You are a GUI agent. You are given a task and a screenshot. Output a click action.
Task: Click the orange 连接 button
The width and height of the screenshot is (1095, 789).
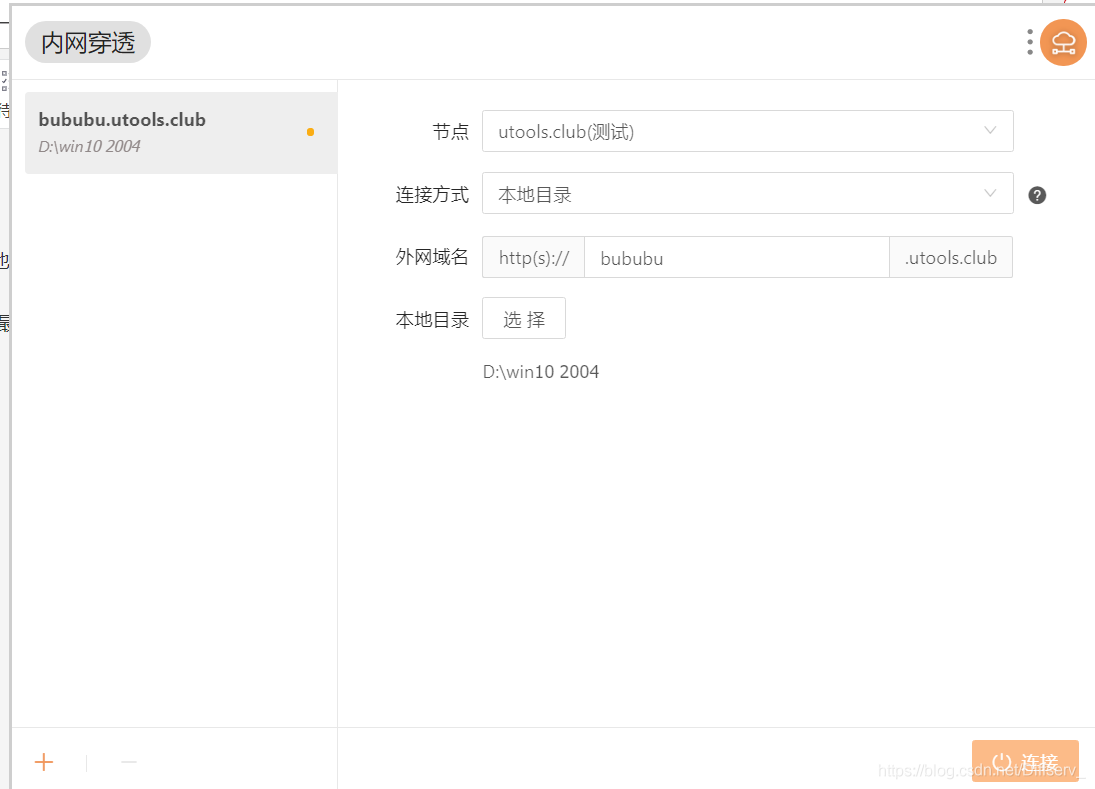(1025, 760)
